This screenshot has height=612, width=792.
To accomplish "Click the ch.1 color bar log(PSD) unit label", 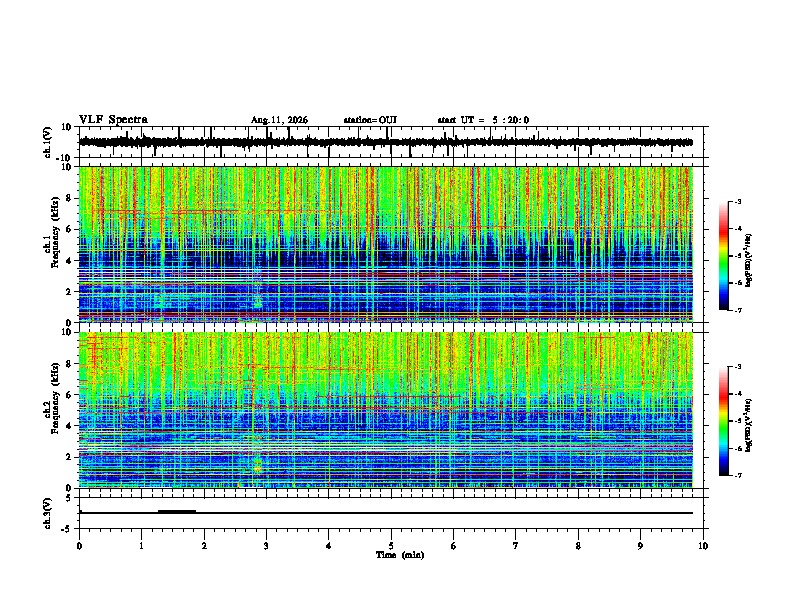I will pyautogui.click(x=749, y=260).
